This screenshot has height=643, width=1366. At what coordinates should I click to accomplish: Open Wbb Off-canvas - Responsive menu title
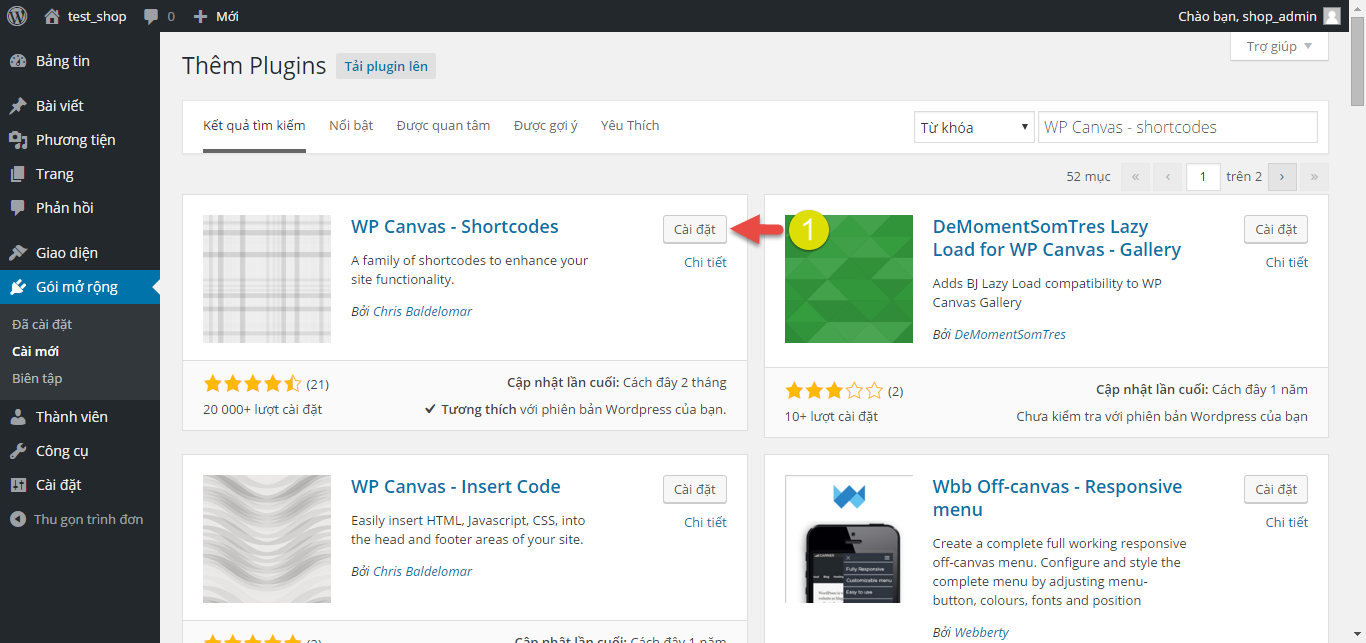point(1057,498)
